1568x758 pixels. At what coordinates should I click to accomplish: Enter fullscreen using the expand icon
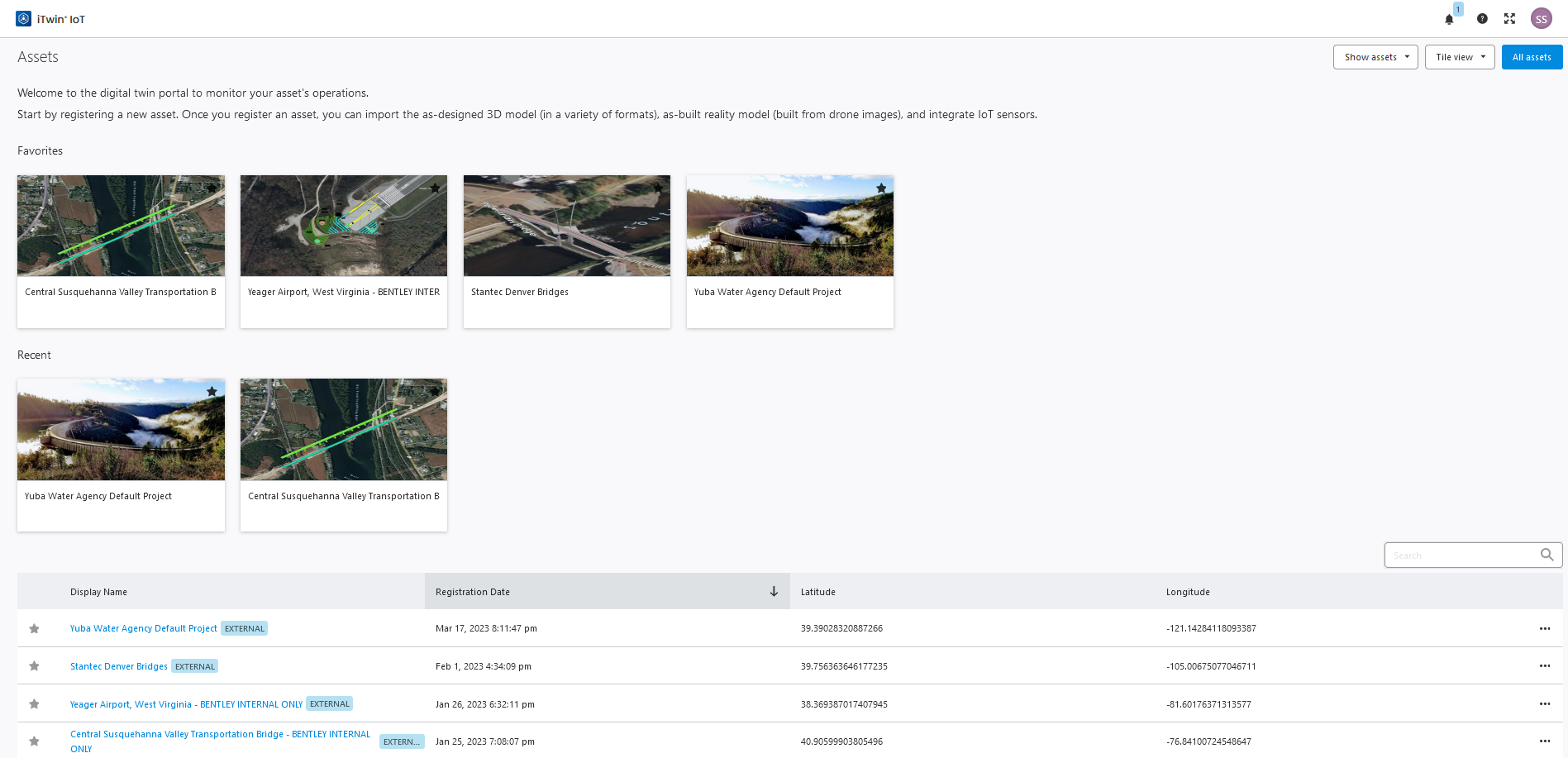[1509, 18]
